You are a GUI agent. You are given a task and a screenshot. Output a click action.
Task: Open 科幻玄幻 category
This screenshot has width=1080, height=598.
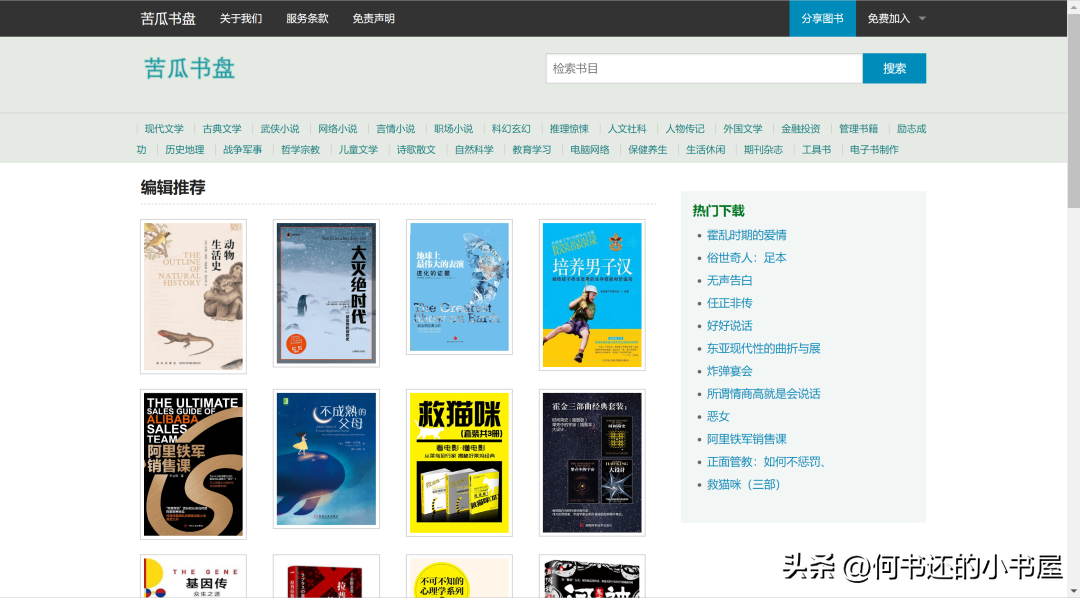pyautogui.click(x=511, y=129)
